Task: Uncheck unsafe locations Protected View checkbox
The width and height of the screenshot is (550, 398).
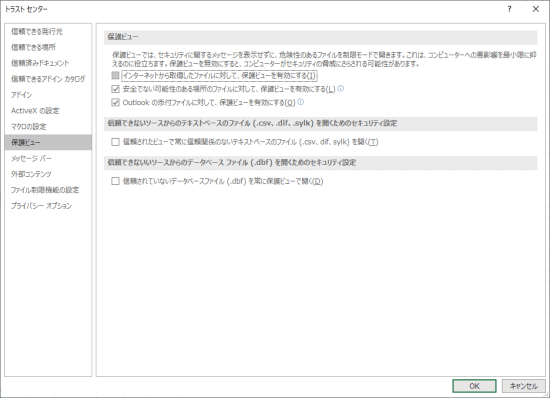Action: click(115, 89)
